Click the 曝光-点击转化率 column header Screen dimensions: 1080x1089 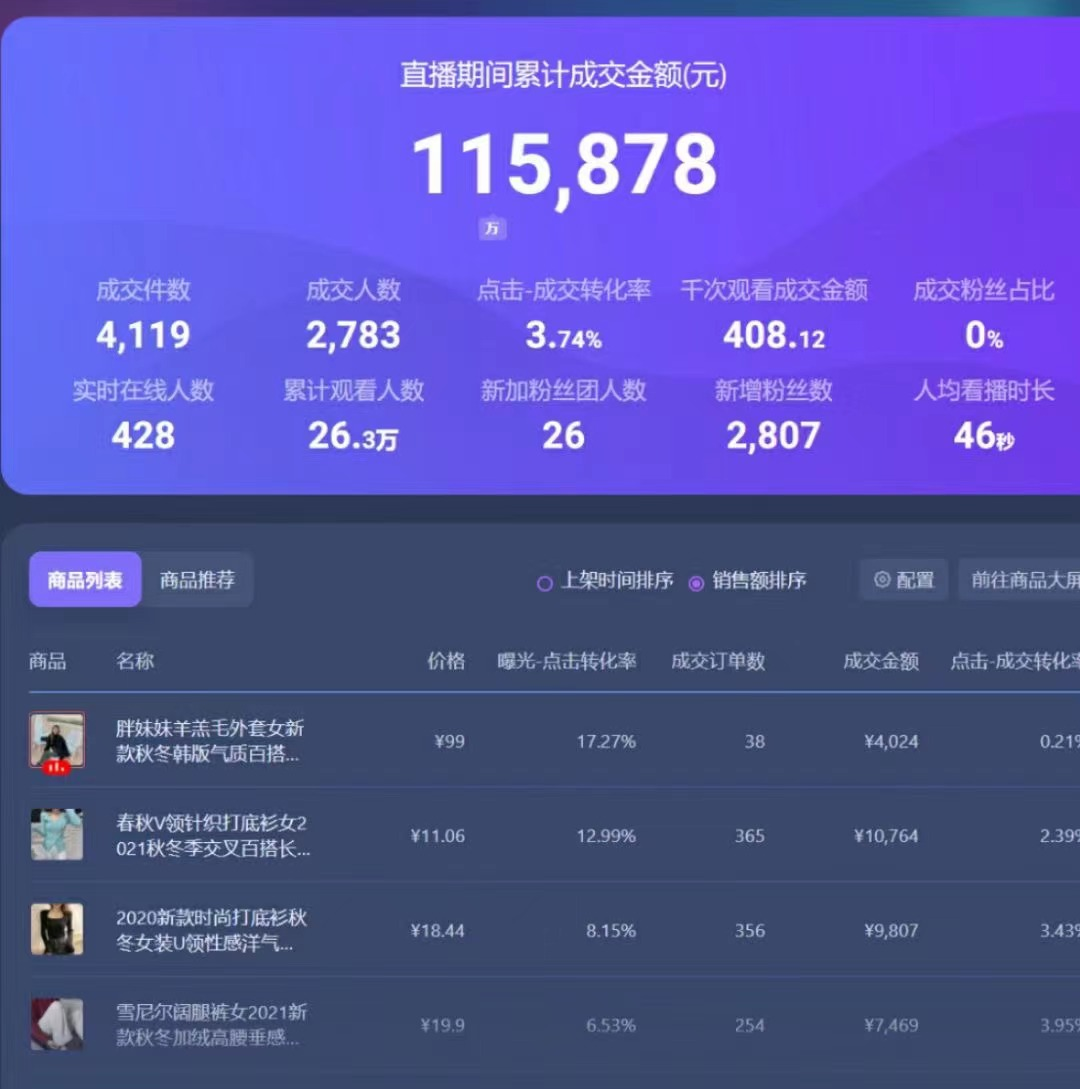567,661
